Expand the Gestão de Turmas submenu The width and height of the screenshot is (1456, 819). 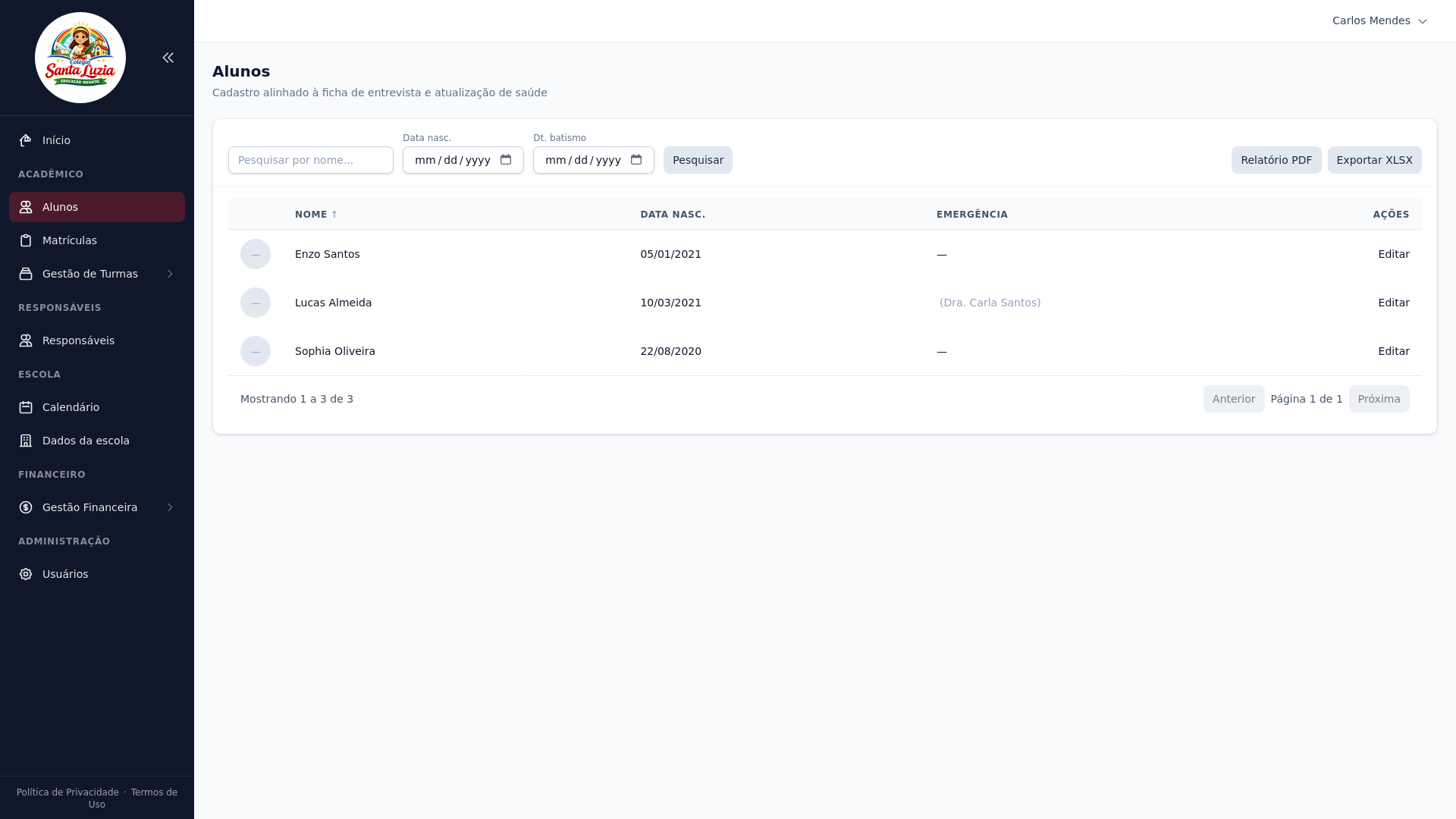pos(170,274)
